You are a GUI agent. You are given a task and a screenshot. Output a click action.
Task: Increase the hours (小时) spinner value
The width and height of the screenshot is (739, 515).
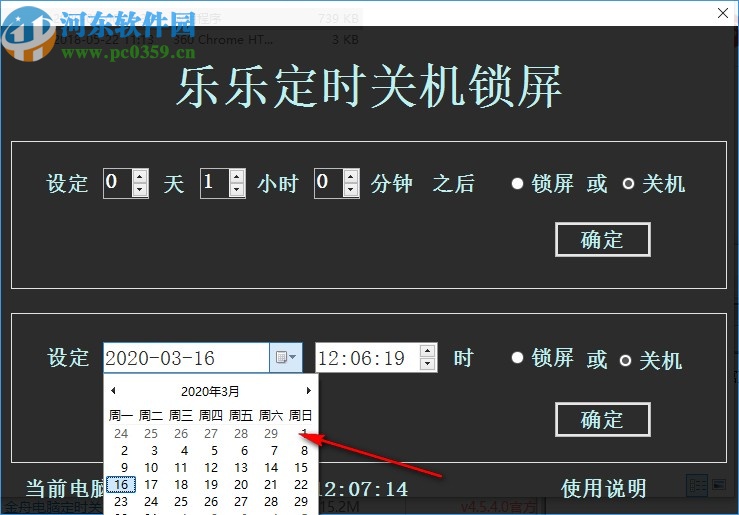(237, 177)
